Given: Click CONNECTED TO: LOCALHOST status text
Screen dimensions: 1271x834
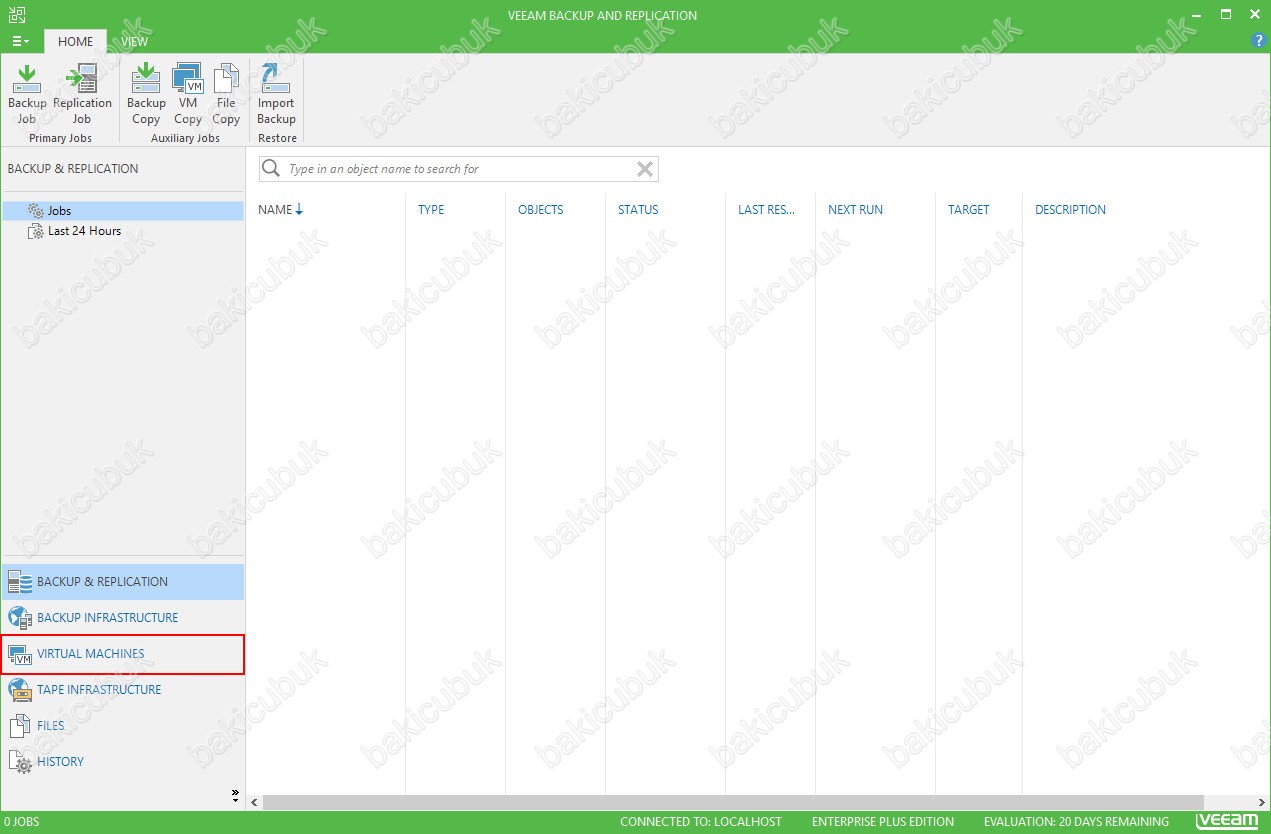Looking at the screenshot, I should tap(701, 822).
